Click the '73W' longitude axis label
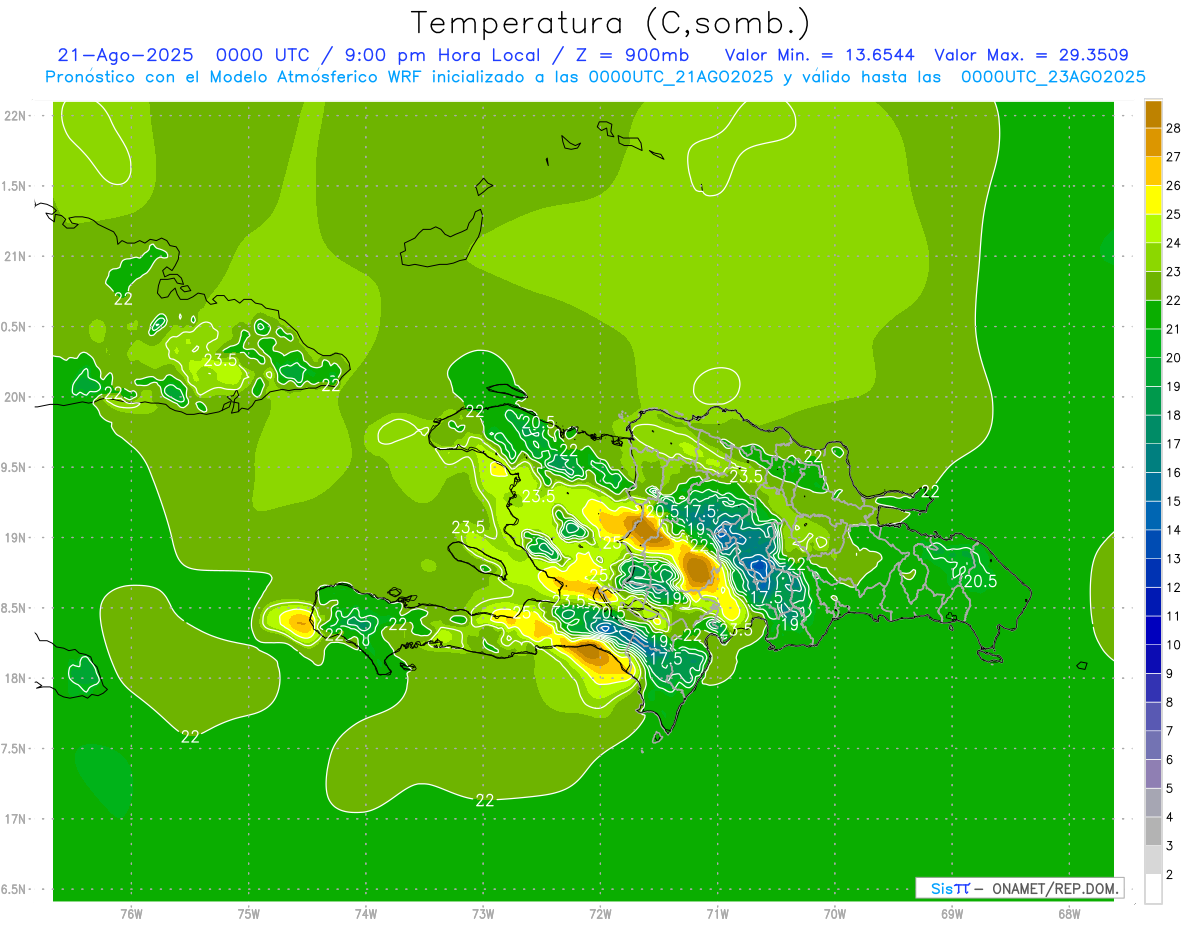 pyautogui.click(x=483, y=913)
